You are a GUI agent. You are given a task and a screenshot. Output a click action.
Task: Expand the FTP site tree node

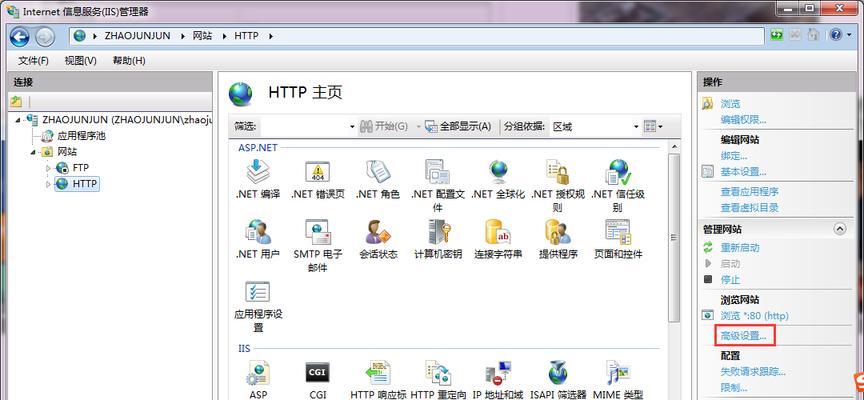click(48, 167)
